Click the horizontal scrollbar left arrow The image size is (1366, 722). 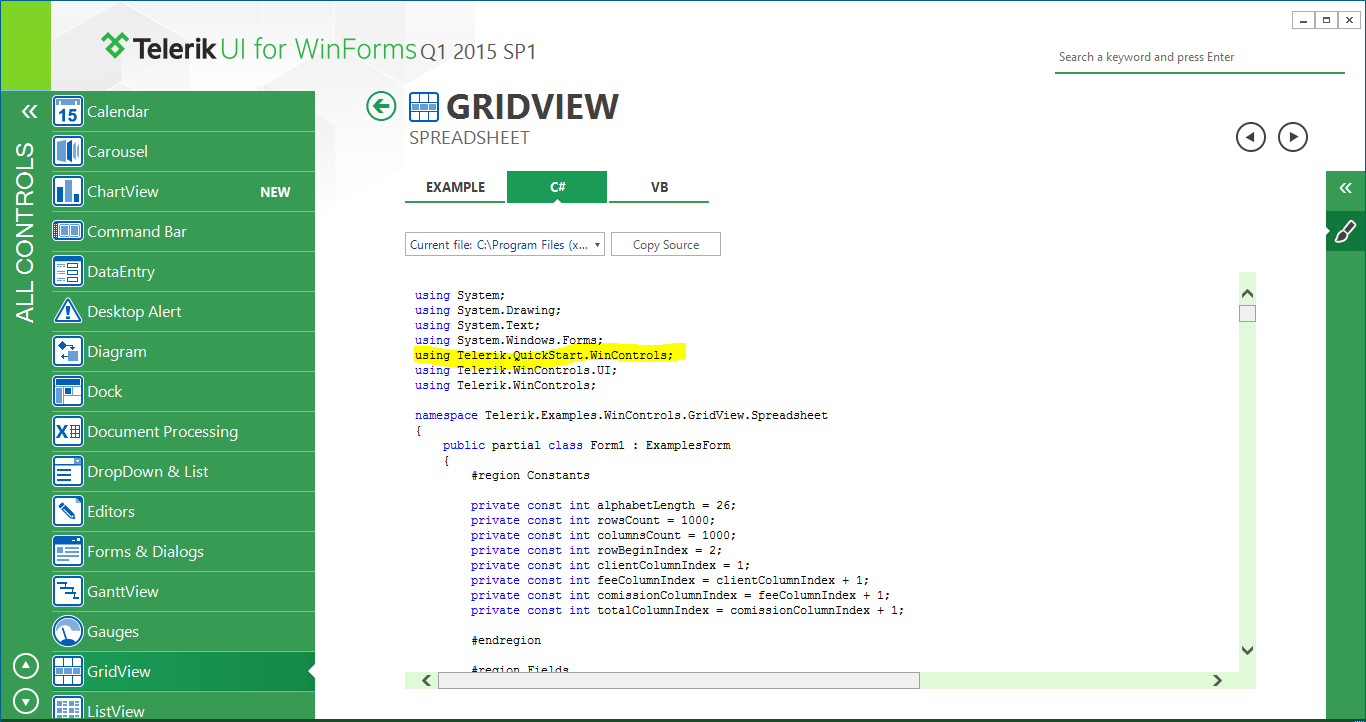tap(426, 681)
